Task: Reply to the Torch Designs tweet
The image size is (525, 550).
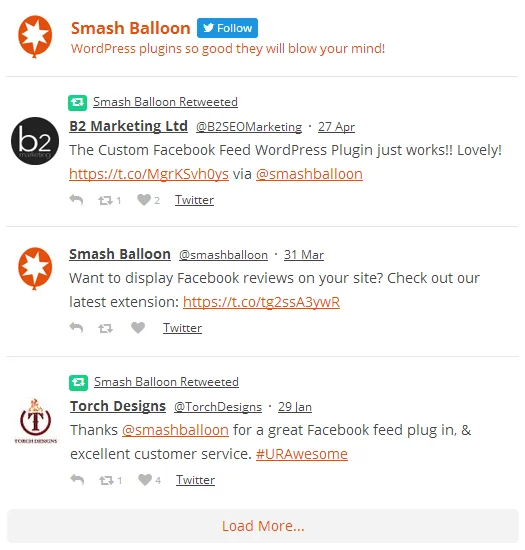Action: click(x=77, y=479)
